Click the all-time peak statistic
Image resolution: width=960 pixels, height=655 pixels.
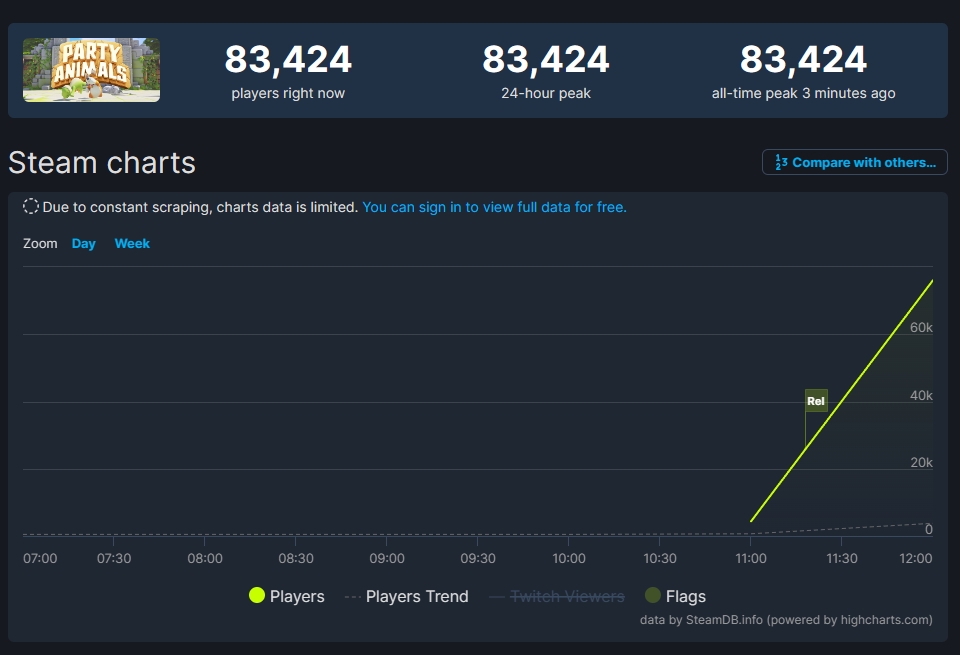pyautogui.click(x=803, y=60)
